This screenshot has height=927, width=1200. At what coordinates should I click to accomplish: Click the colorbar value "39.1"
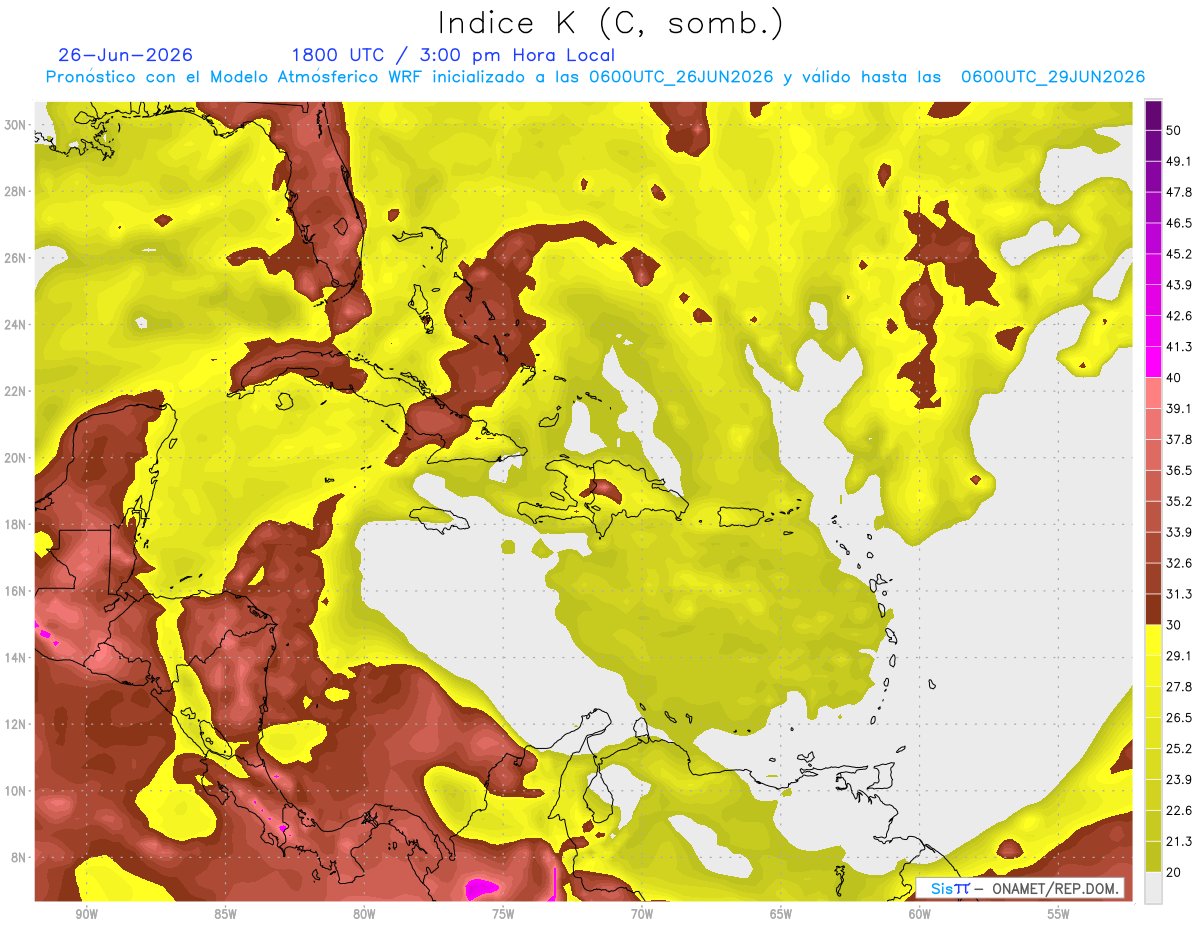tap(1179, 408)
